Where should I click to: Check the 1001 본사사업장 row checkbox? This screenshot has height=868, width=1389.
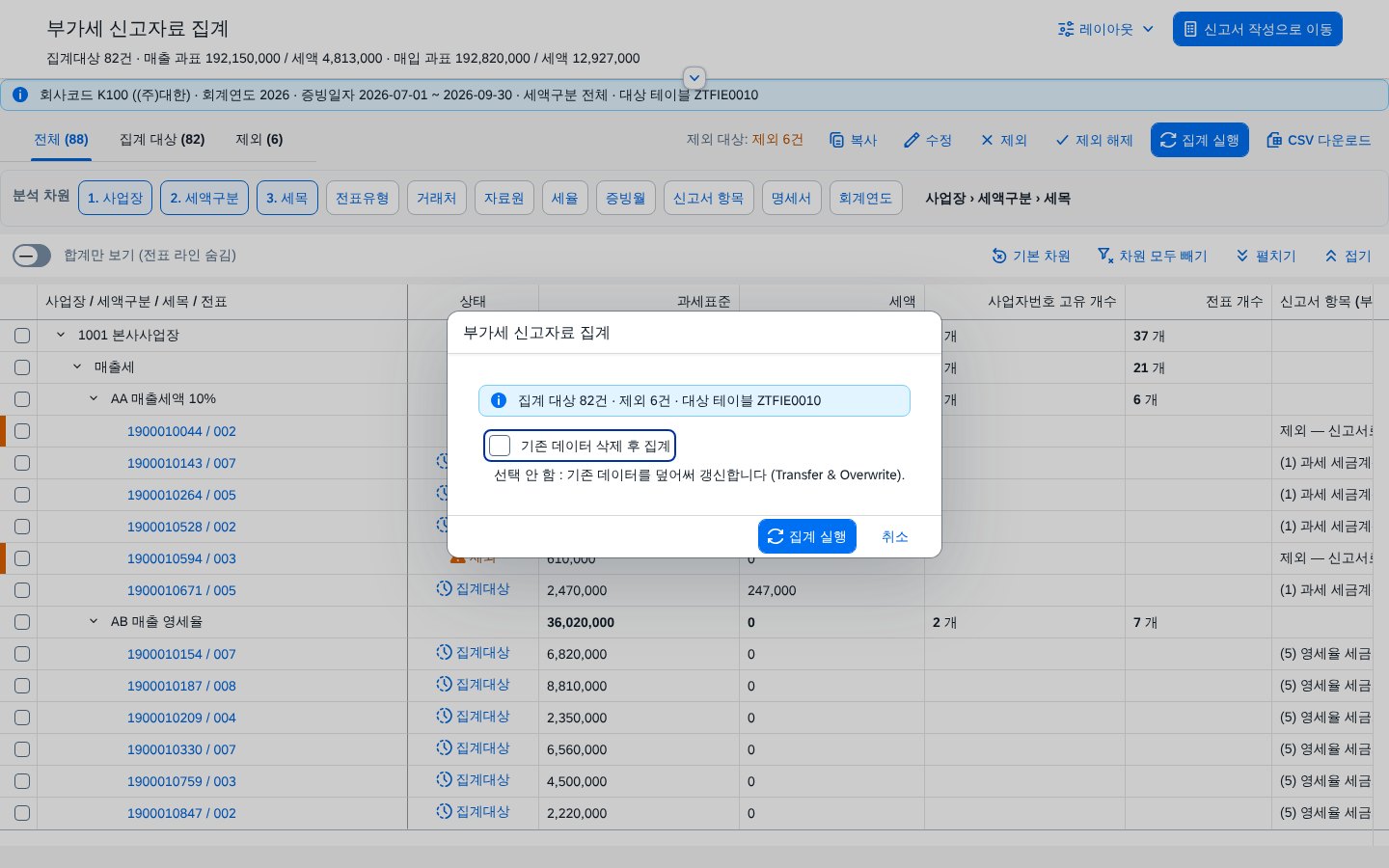pos(22,336)
